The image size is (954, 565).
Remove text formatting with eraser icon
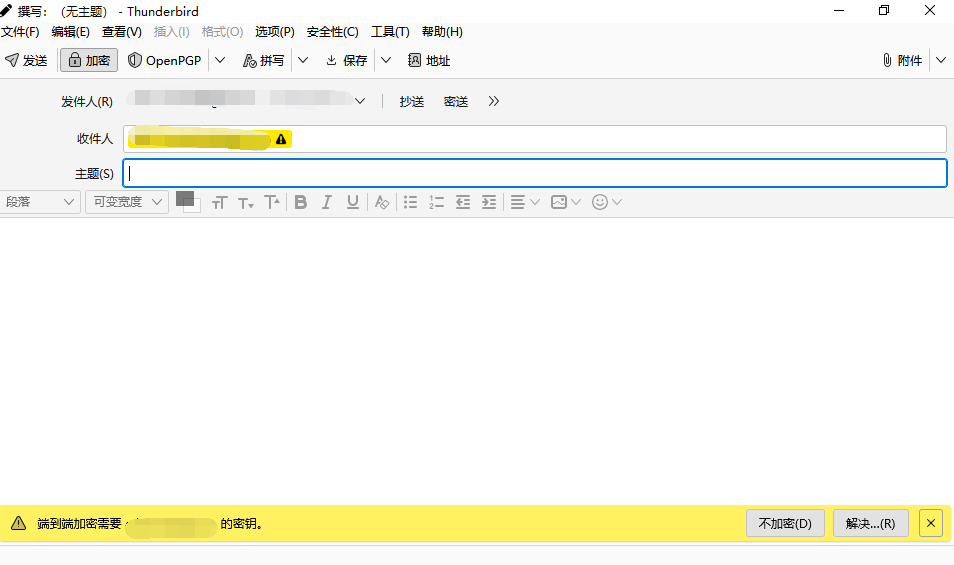click(x=381, y=202)
